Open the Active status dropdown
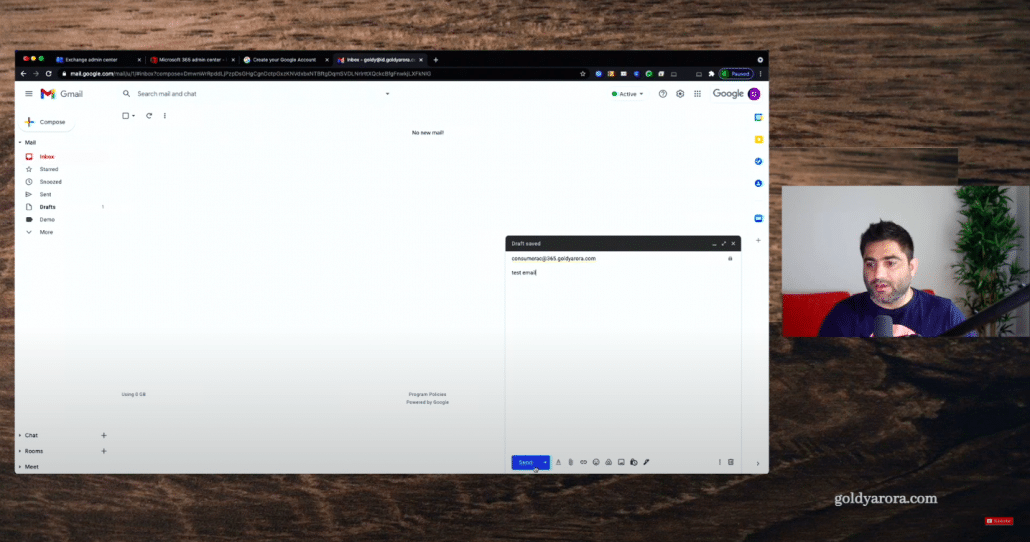 pyautogui.click(x=627, y=94)
